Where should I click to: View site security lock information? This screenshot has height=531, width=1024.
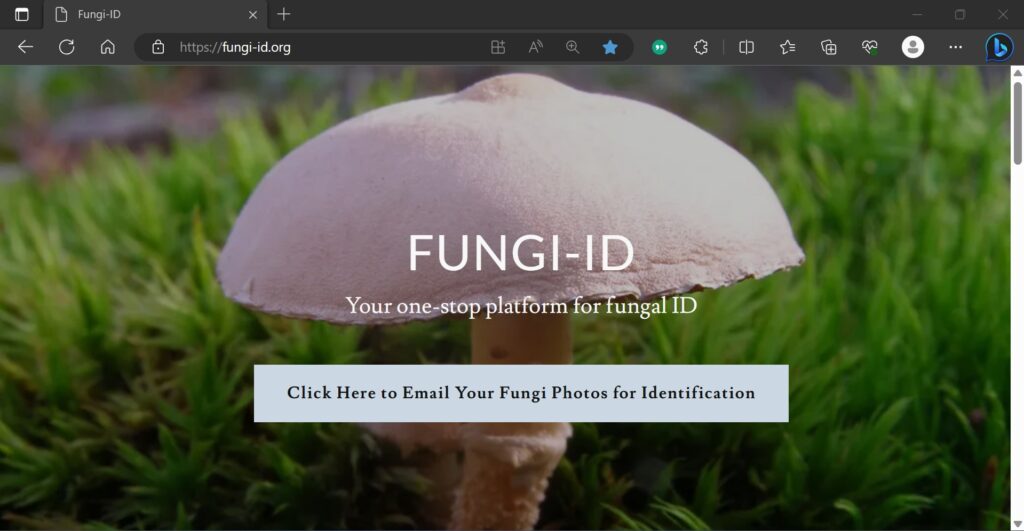tap(158, 47)
